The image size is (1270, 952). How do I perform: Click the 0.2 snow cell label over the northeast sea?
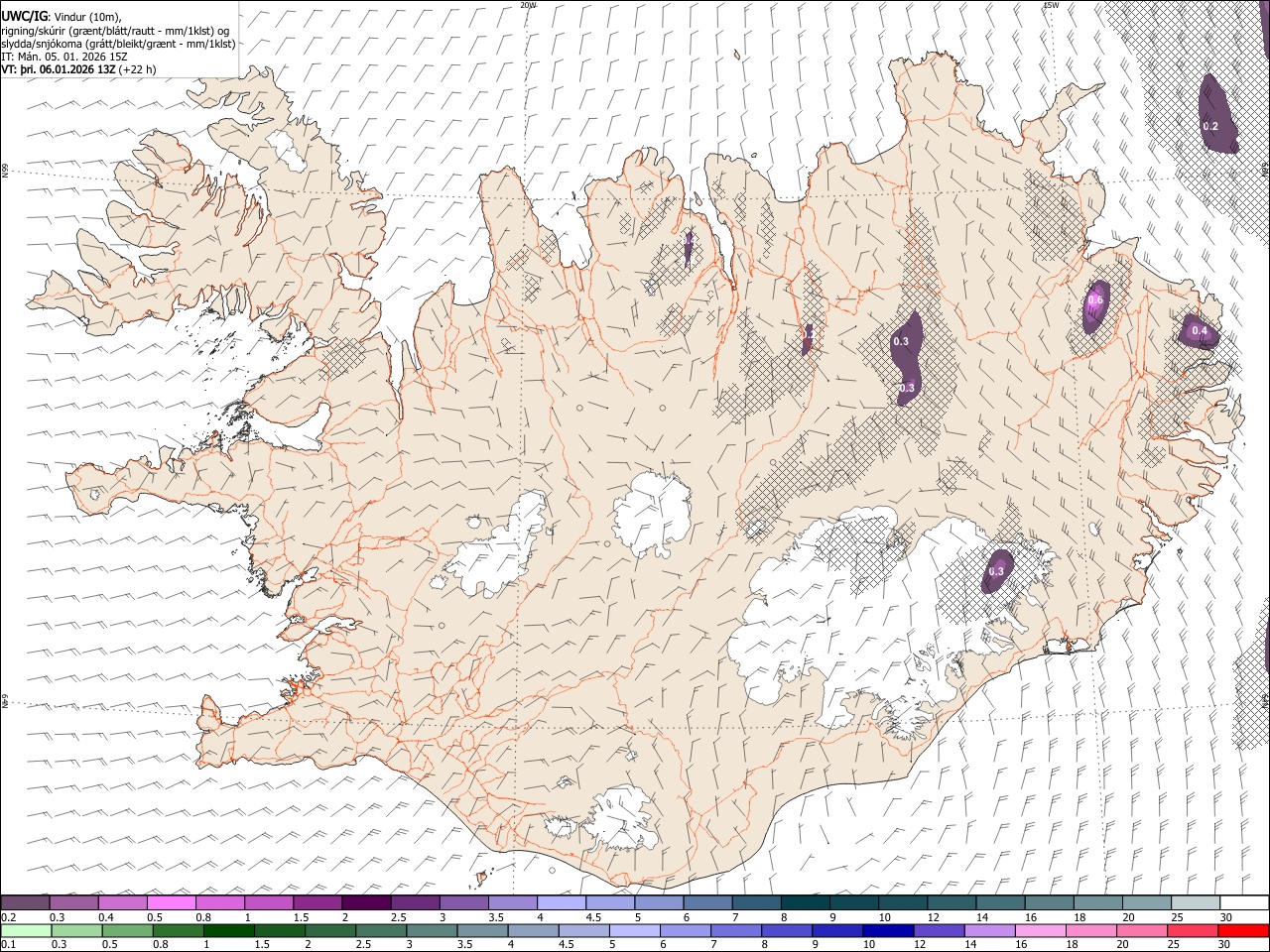(x=1210, y=126)
